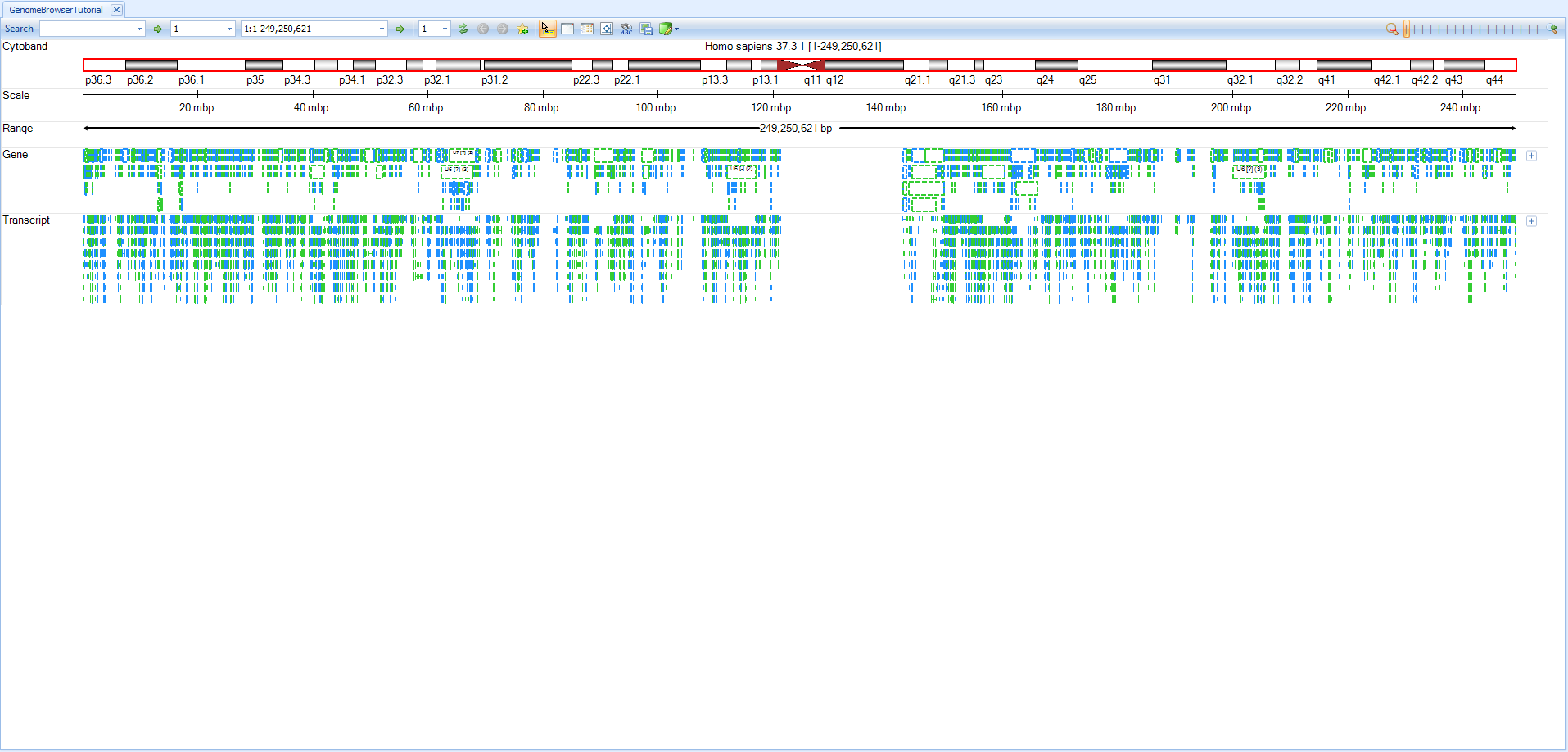
Task: Open the Search box dropdown
Action: [x=139, y=29]
